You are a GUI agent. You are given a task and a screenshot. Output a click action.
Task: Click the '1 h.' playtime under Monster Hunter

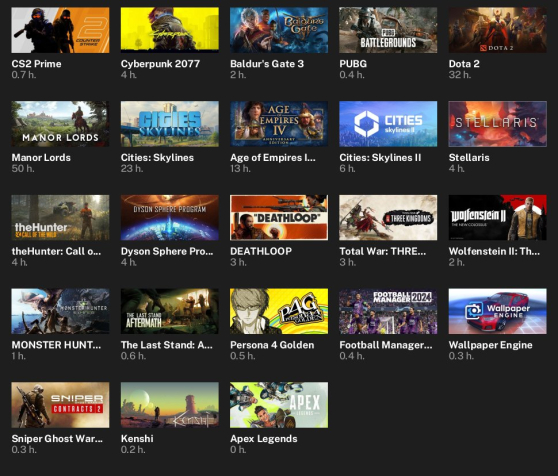[x=19, y=356]
